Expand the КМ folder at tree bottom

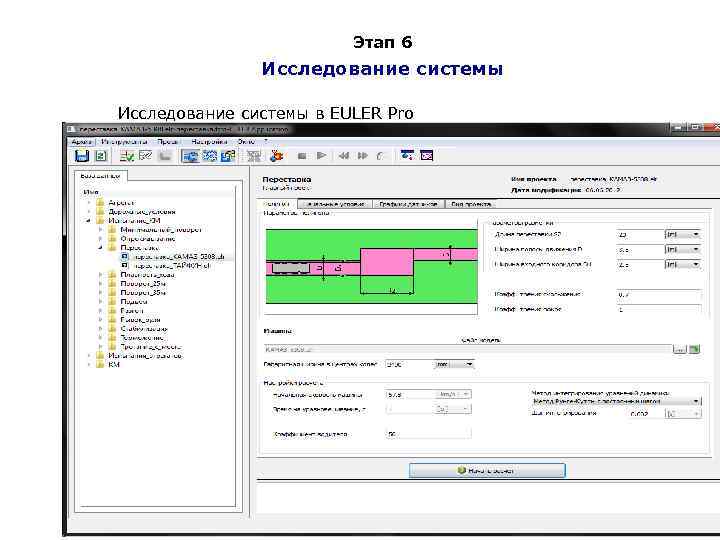89,365
